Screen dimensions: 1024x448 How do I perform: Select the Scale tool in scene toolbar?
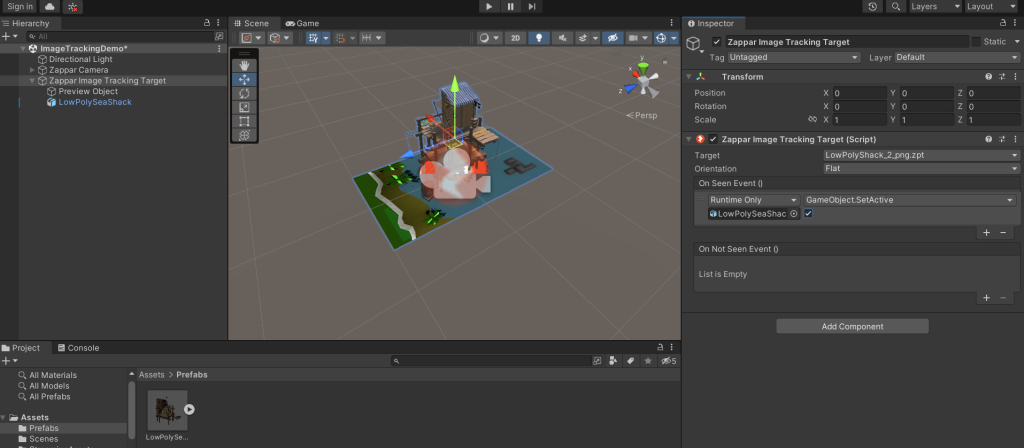tap(245, 107)
